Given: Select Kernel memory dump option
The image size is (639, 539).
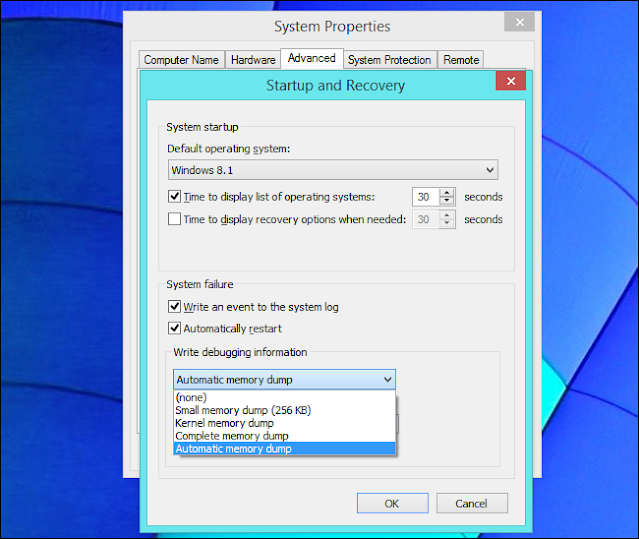Looking at the screenshot, I should [284, 423].
